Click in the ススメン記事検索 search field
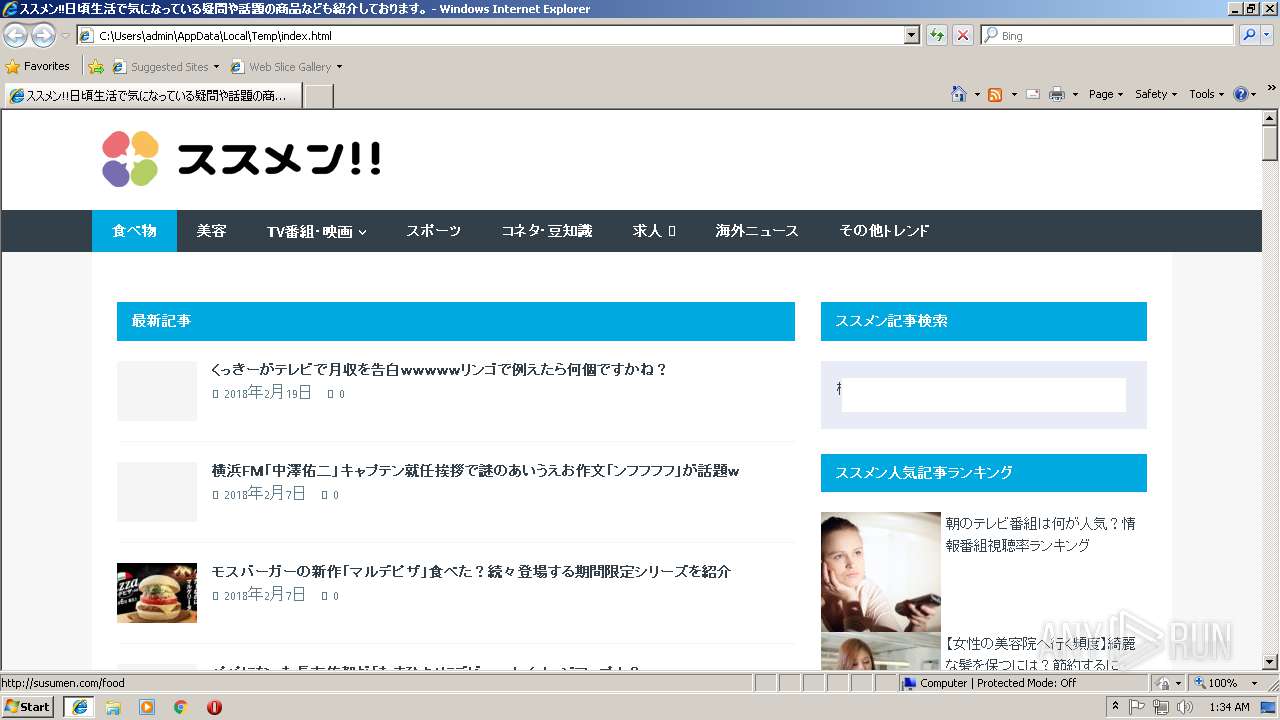Screen dimensions: 1280x720 [x=984, y=394]
